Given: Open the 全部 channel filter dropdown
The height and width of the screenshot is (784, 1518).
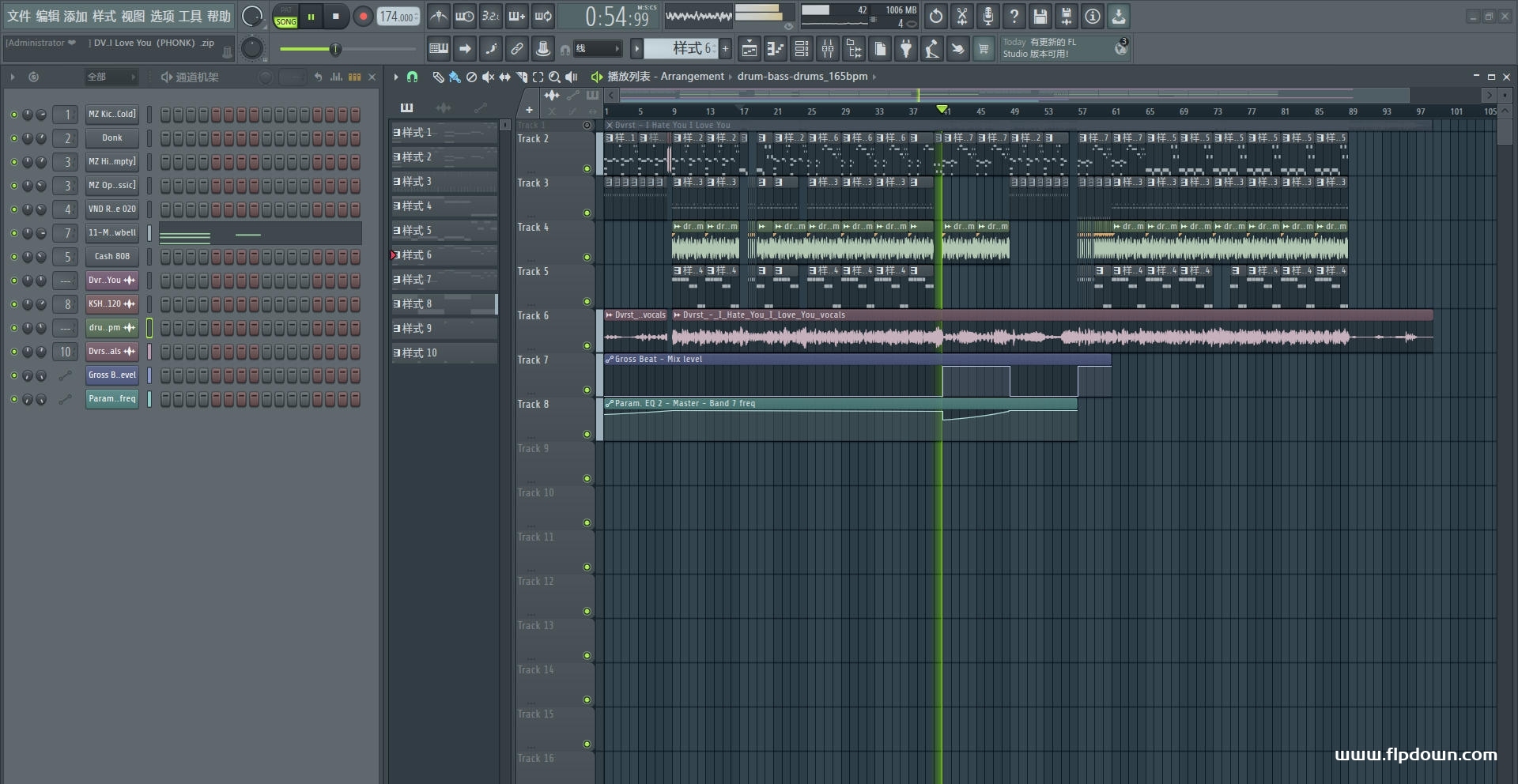Looking at the screenshot, I should [111, 77].
